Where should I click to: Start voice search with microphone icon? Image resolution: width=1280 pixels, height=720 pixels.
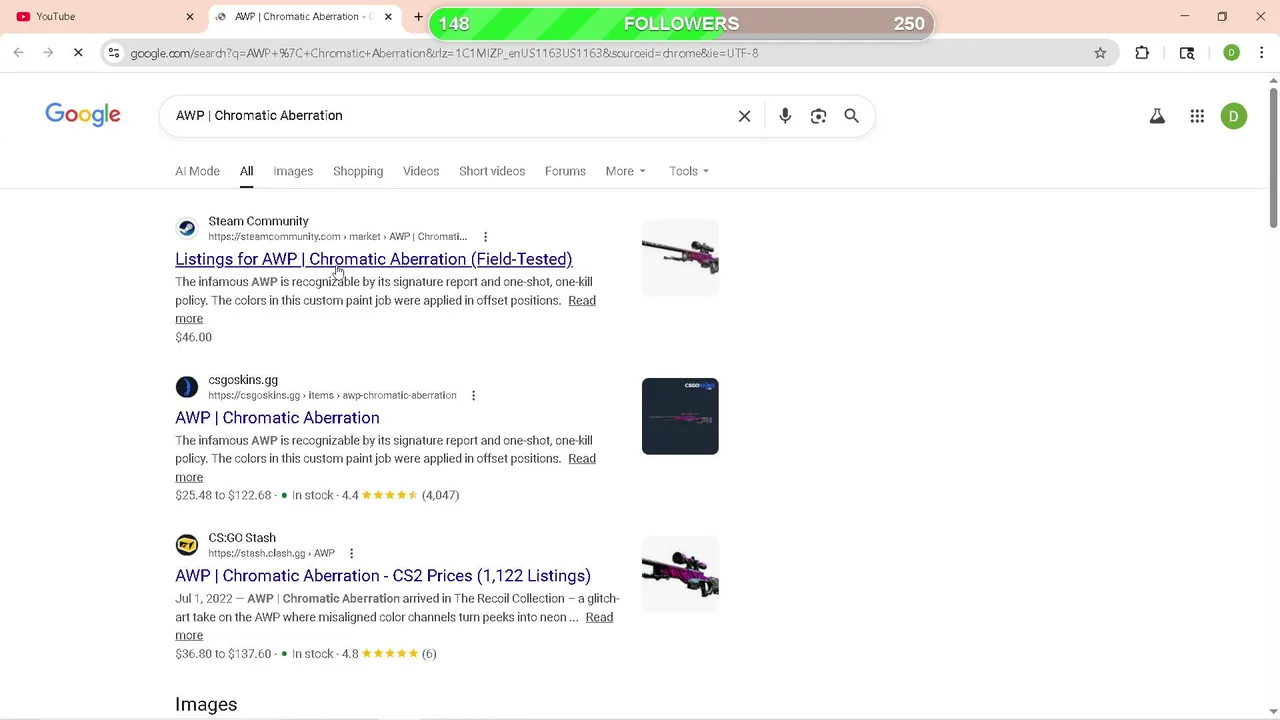pos(785,116)
